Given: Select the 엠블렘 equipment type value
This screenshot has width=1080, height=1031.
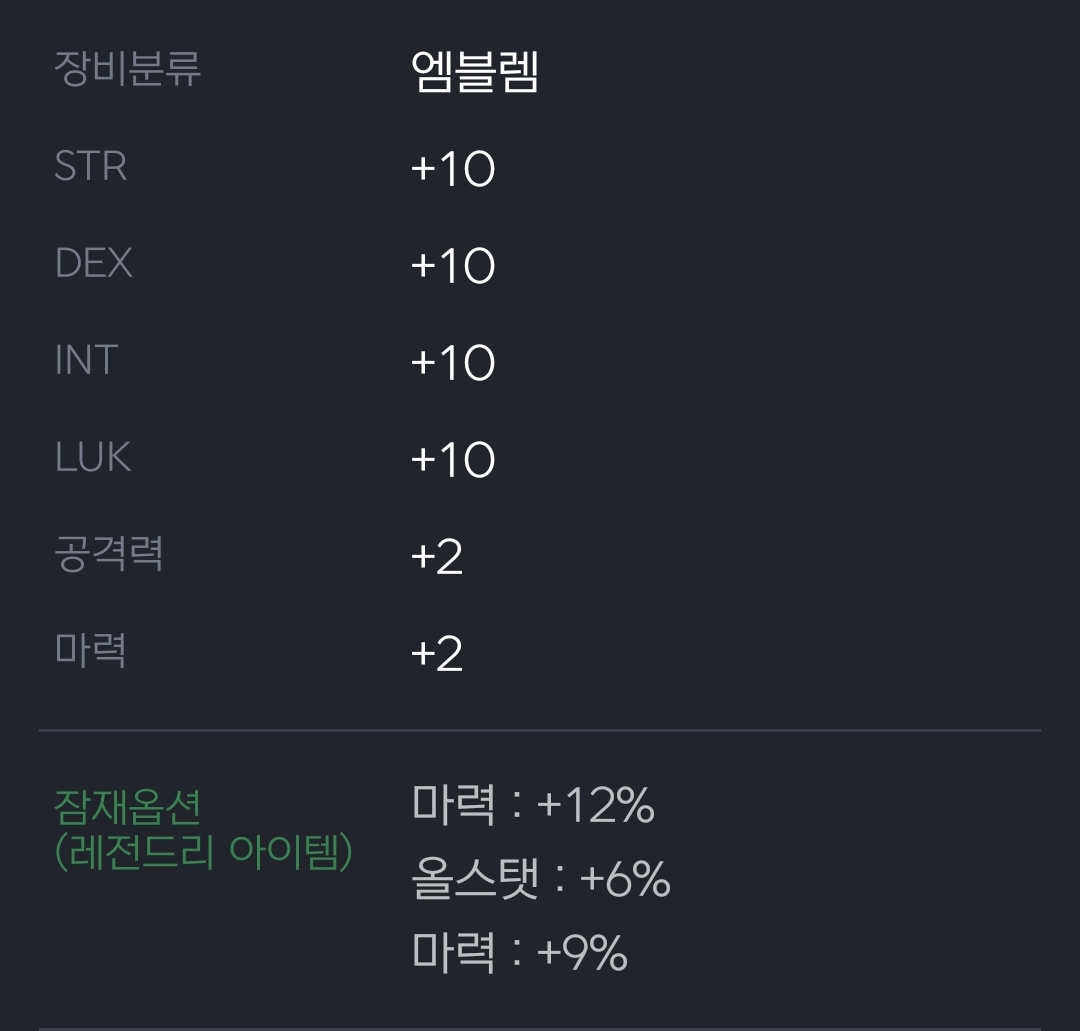Looking at the screenshot, I should point(475,72).
